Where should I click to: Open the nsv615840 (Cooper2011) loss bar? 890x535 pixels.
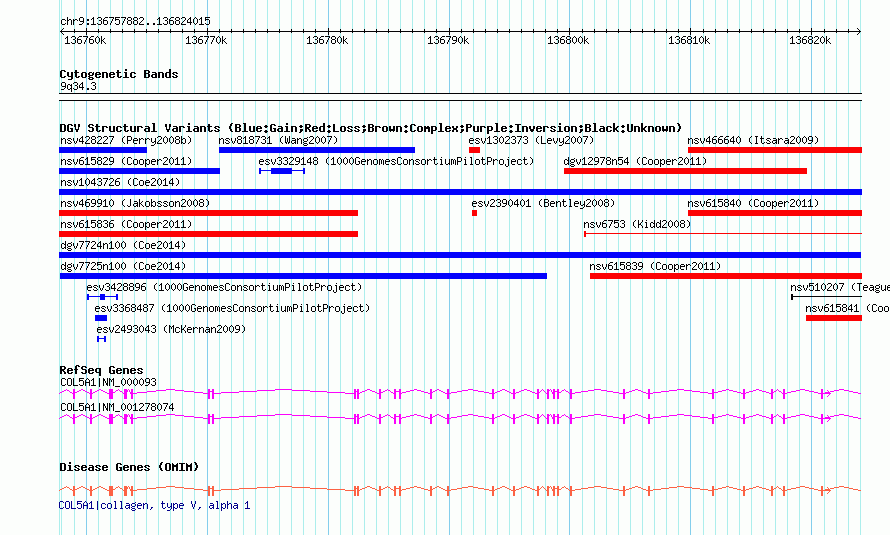(775, 213)
